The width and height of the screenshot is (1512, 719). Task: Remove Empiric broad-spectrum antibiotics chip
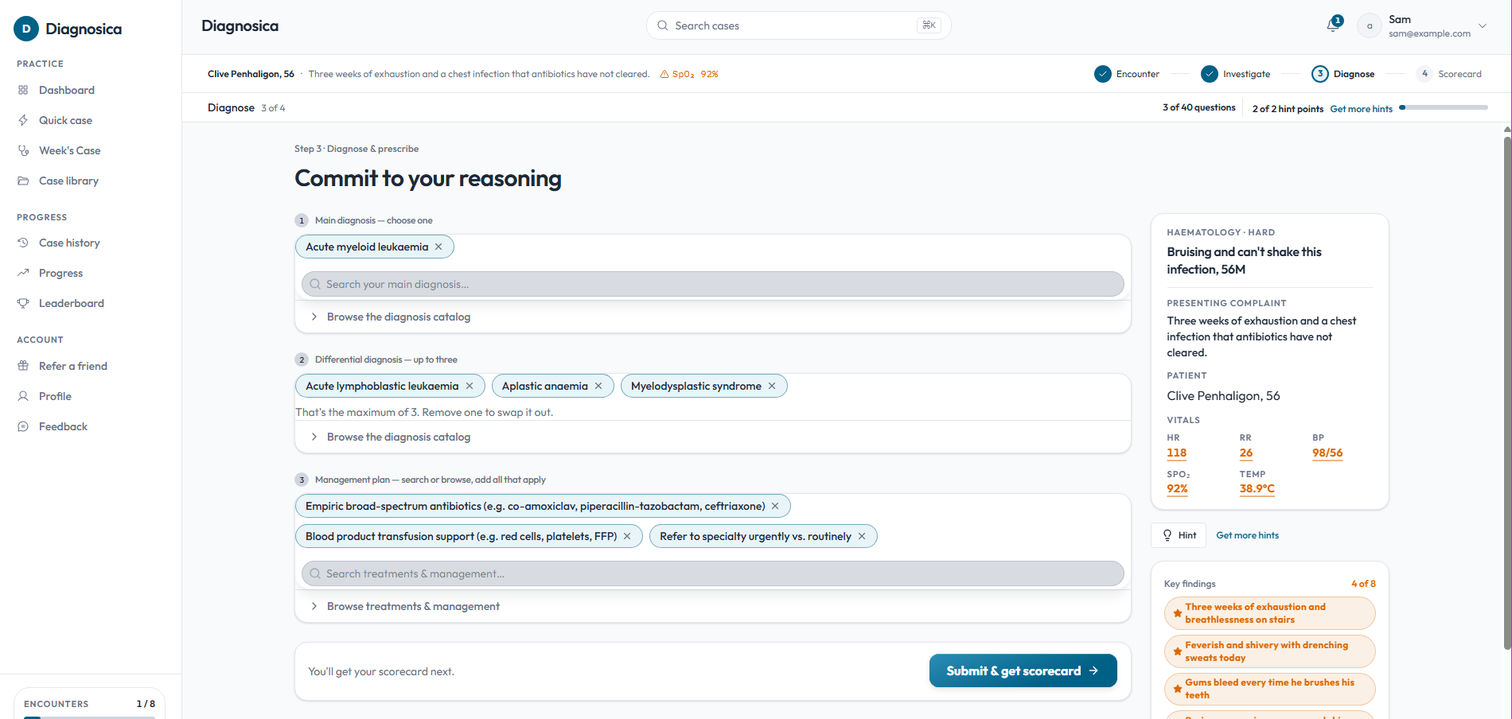[x=775, y=506]
